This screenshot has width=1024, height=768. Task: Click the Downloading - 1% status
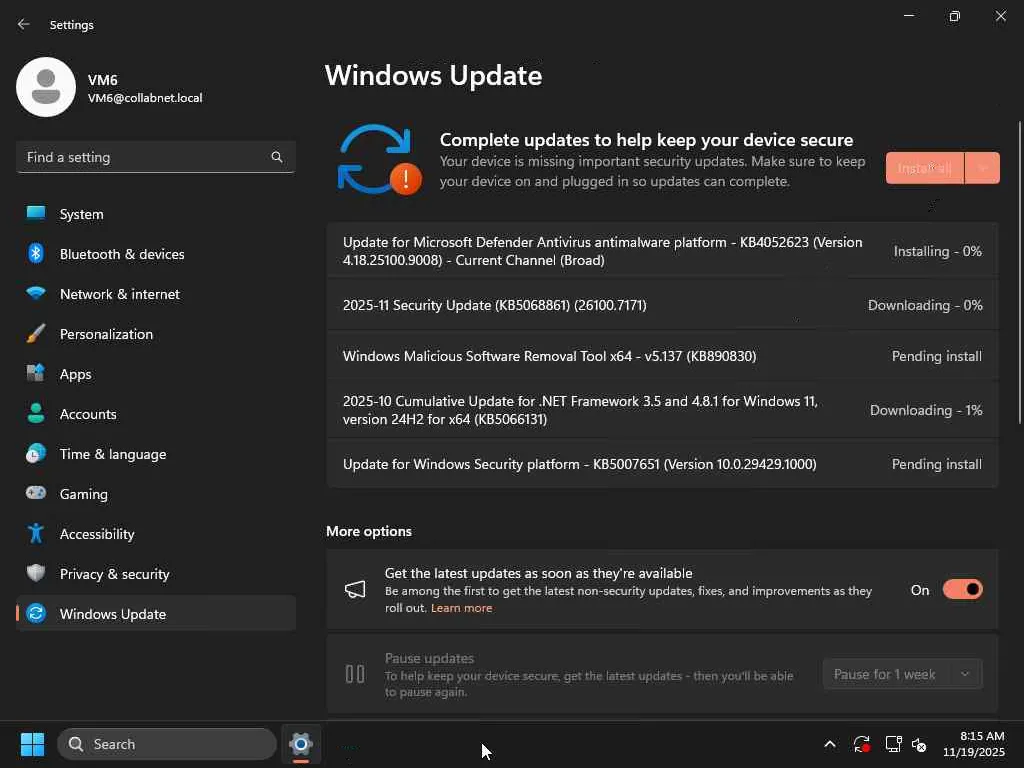coord(925,410)
